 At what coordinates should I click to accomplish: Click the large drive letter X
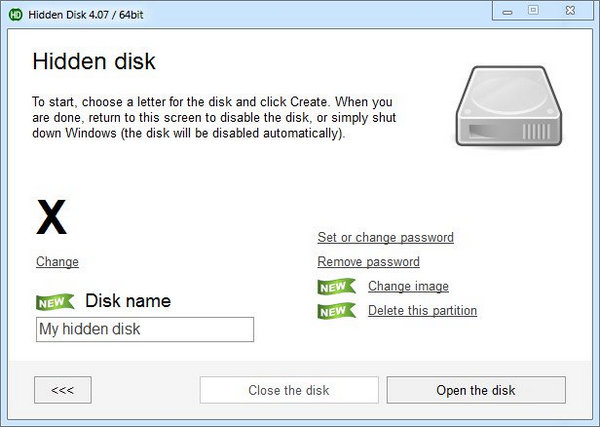coord(52,218)
